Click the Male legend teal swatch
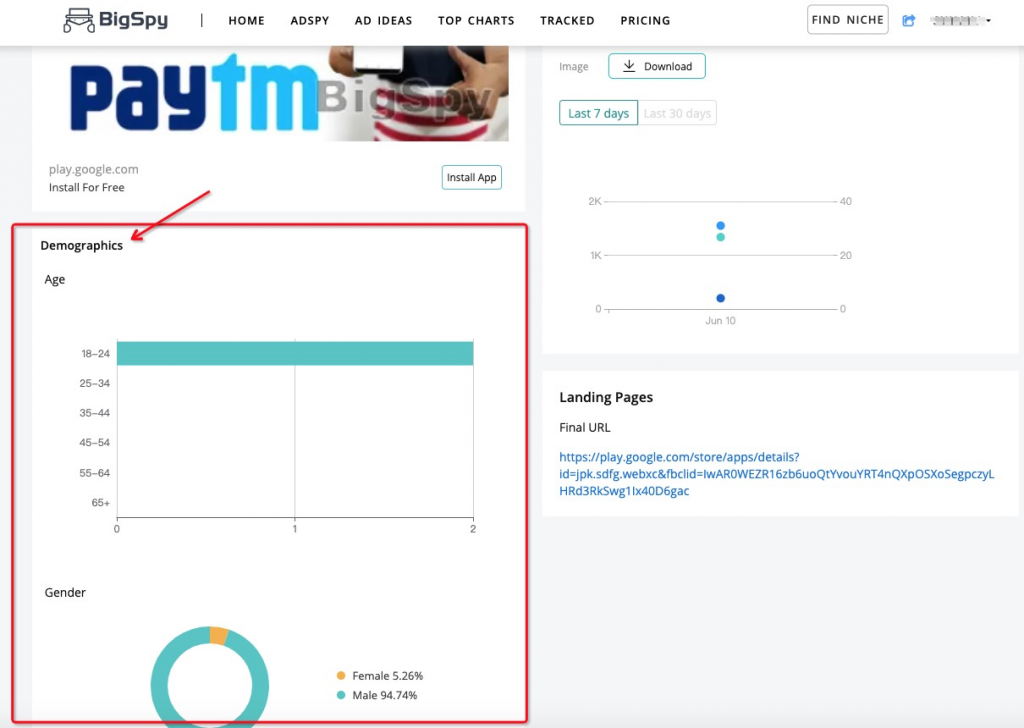The width and height of the screenshot is (1024, 728). (341, 695)
